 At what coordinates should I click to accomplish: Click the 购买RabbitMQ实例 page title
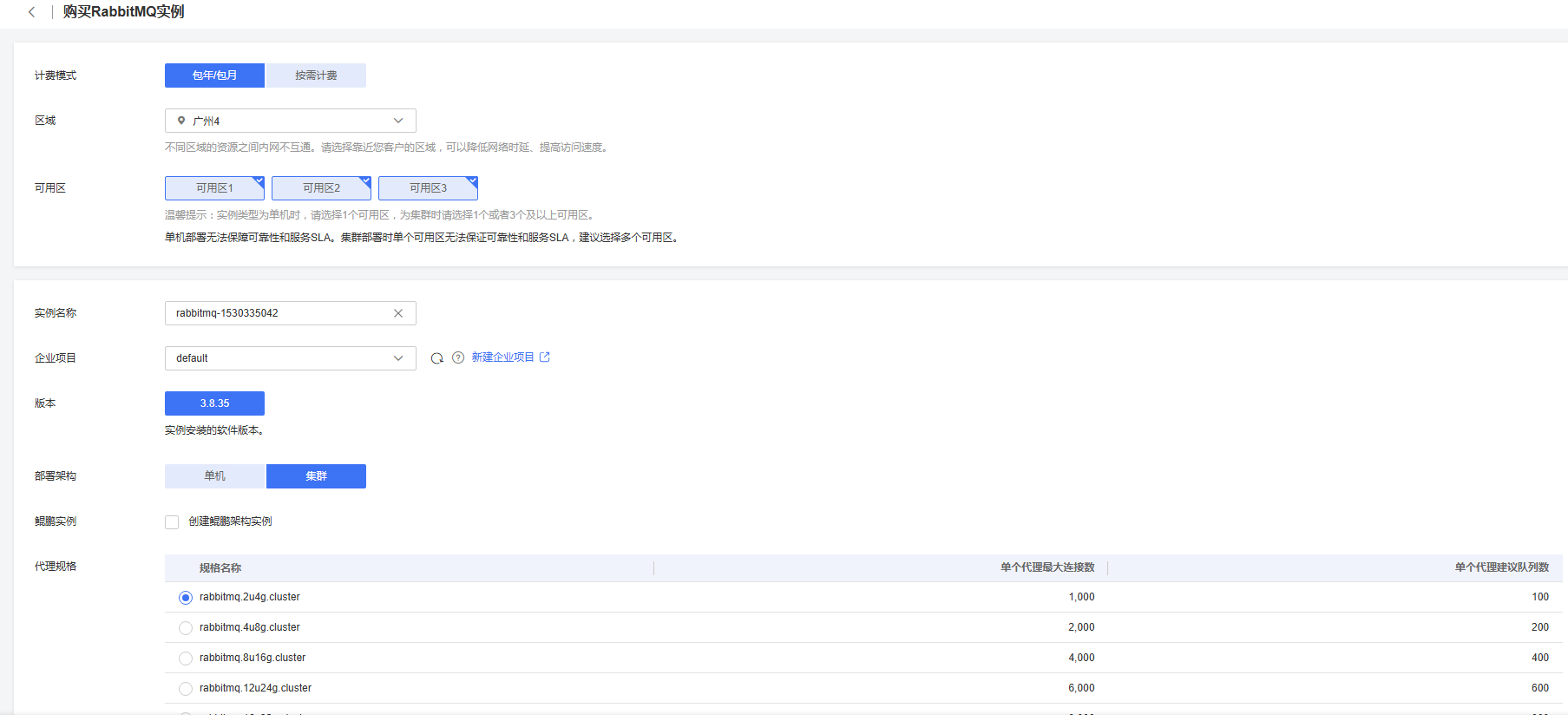123,12
